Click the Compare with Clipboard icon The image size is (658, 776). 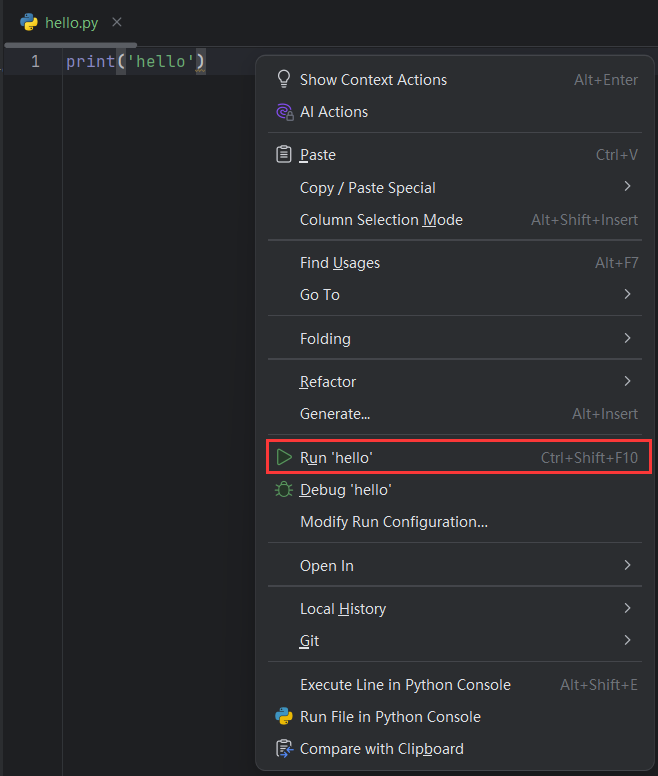[284, 749]
